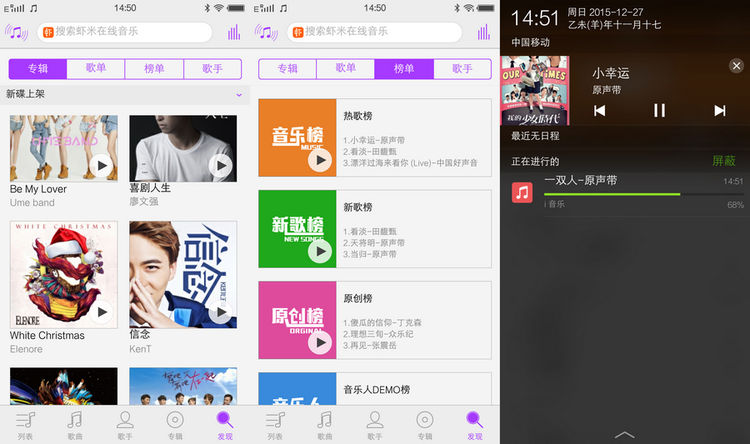Start playback of the 热歌榜 chart
Screen dimensions: 750x444
(320, 160)
